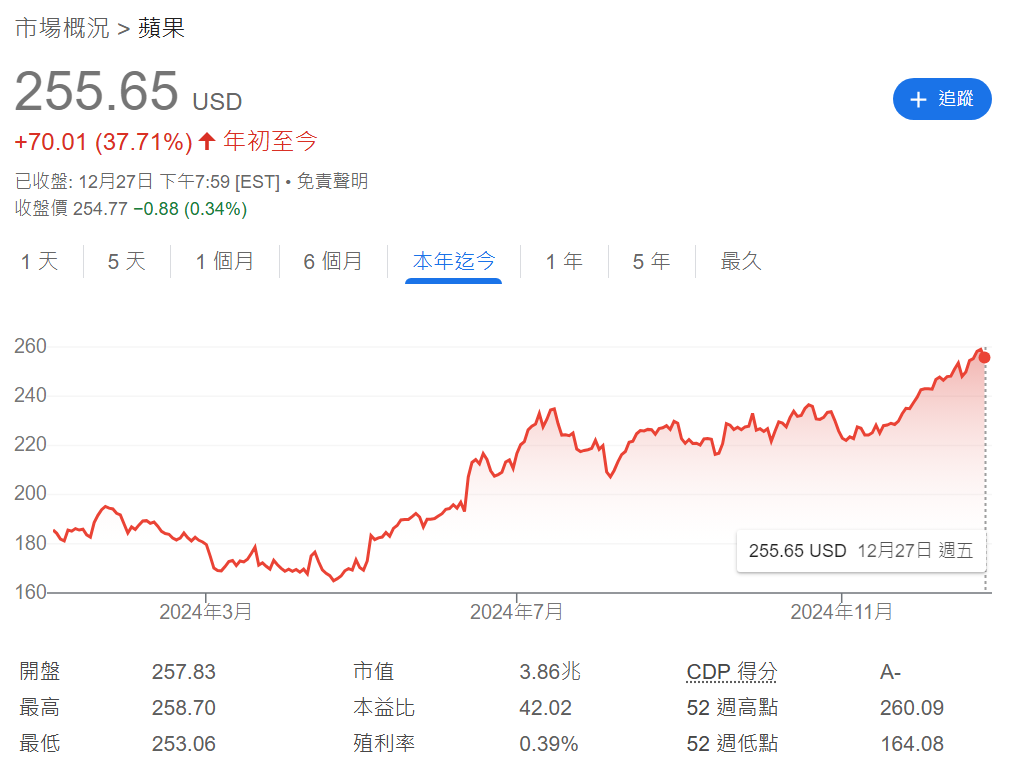Click the 52 週低點 value 164.08

(x=912, y=743)
